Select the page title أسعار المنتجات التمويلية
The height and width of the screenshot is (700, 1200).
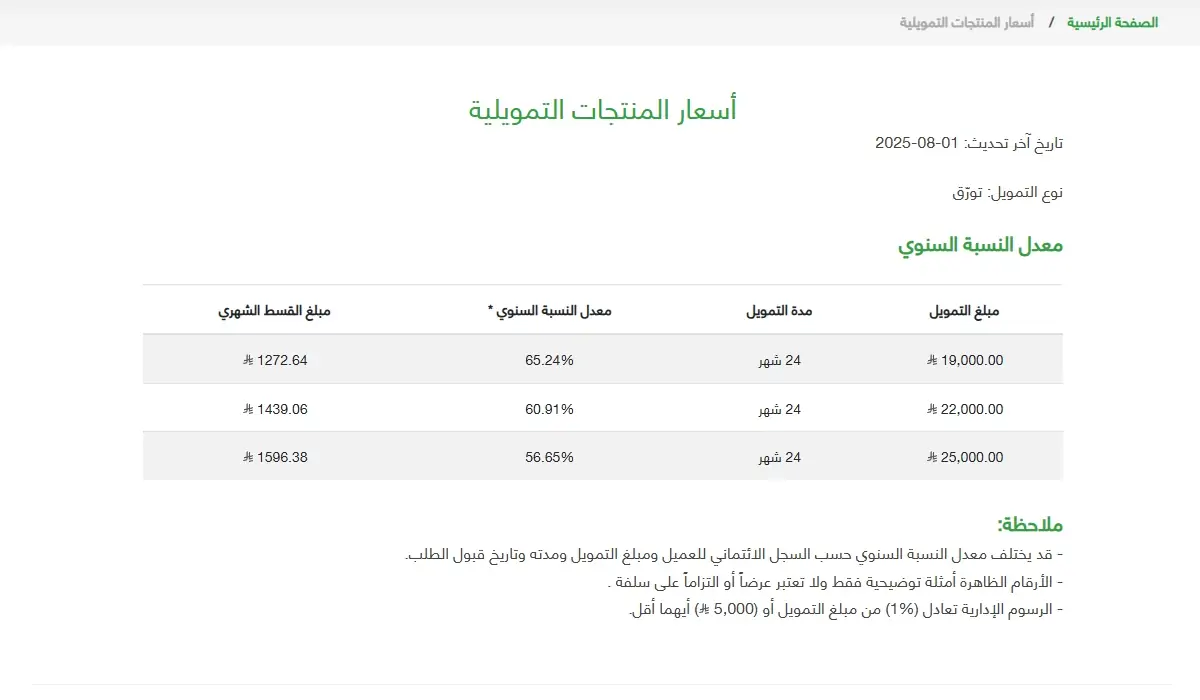(x=603, y=110)
